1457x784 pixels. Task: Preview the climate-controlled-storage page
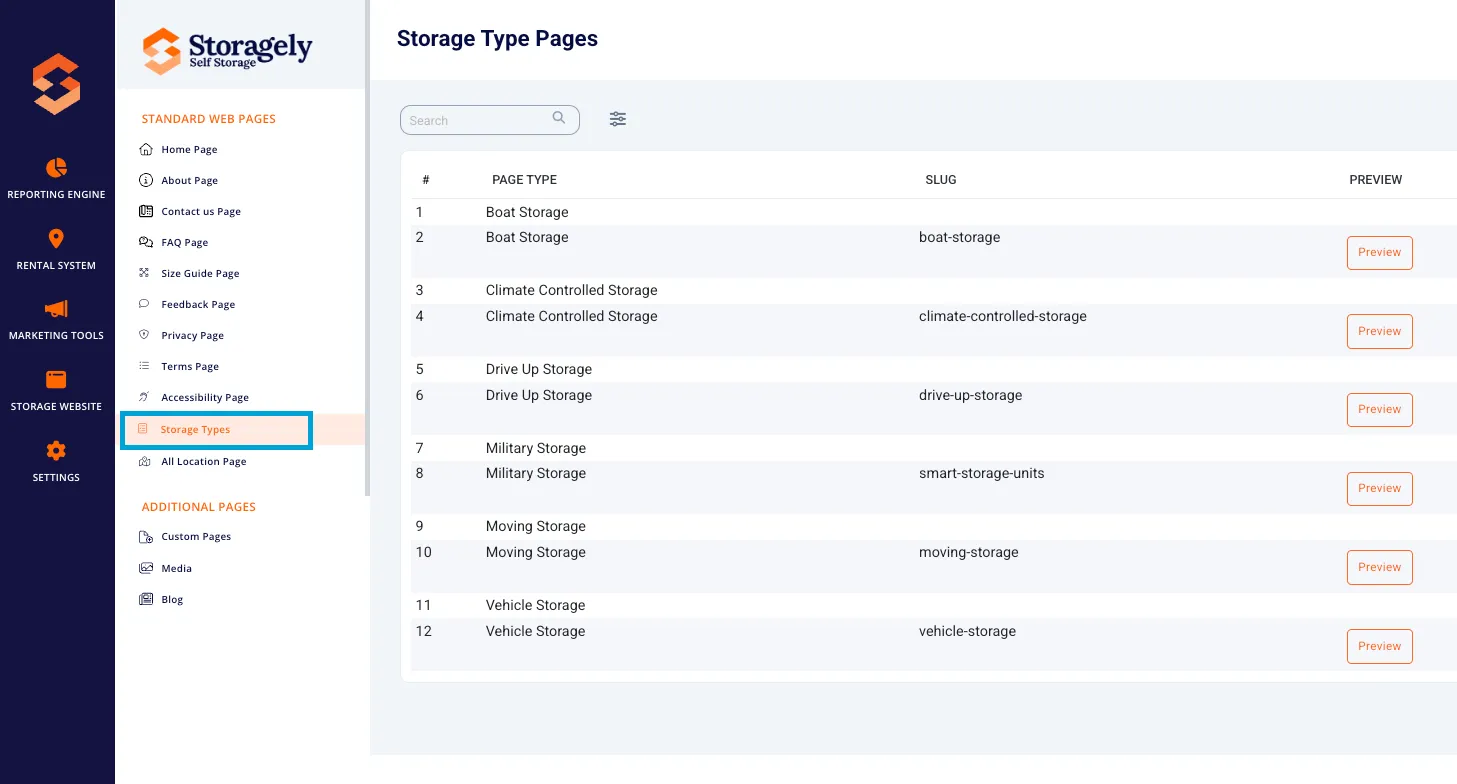(1380, 332)
